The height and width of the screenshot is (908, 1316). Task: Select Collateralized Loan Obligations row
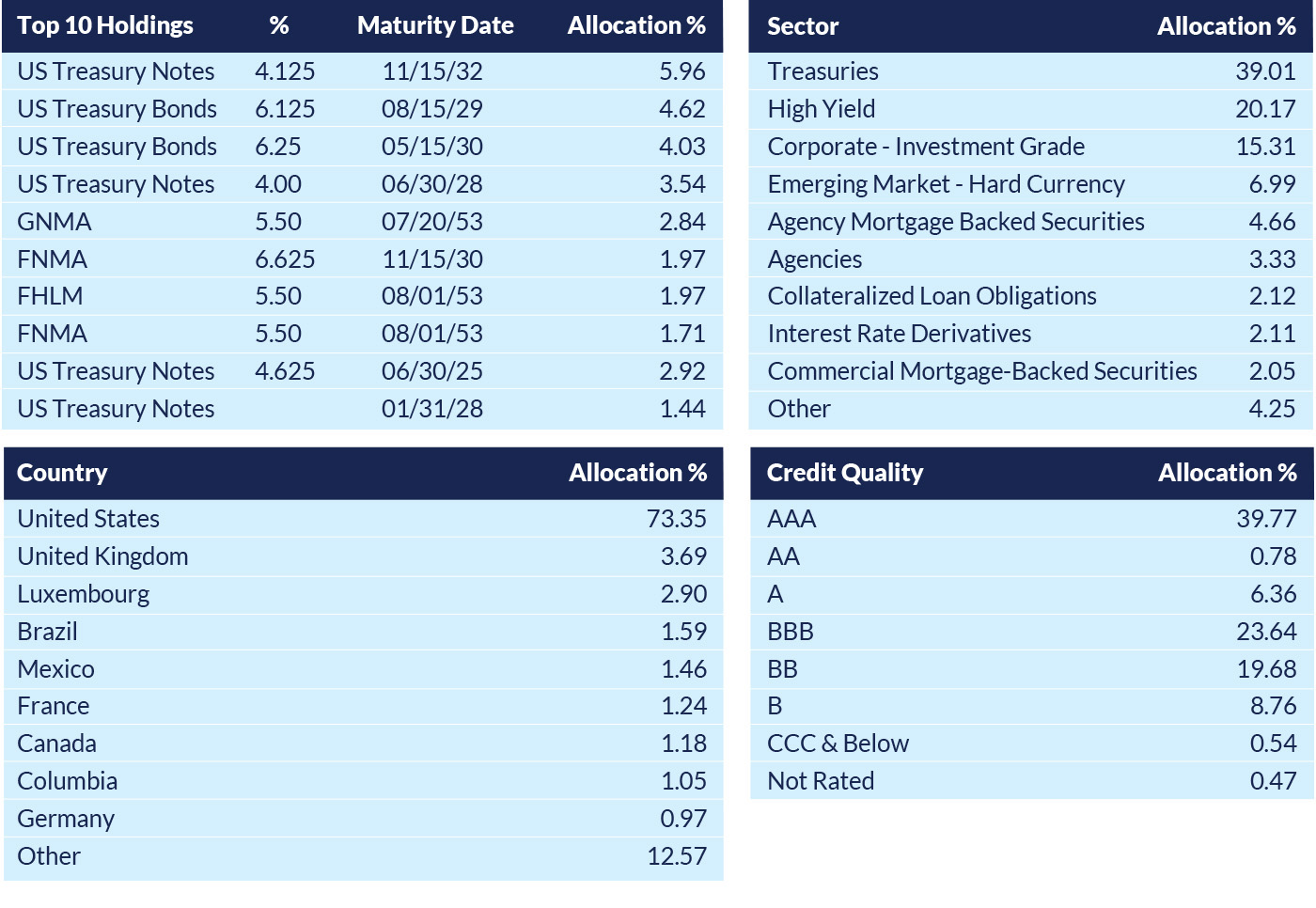click(x=932, y=296)
